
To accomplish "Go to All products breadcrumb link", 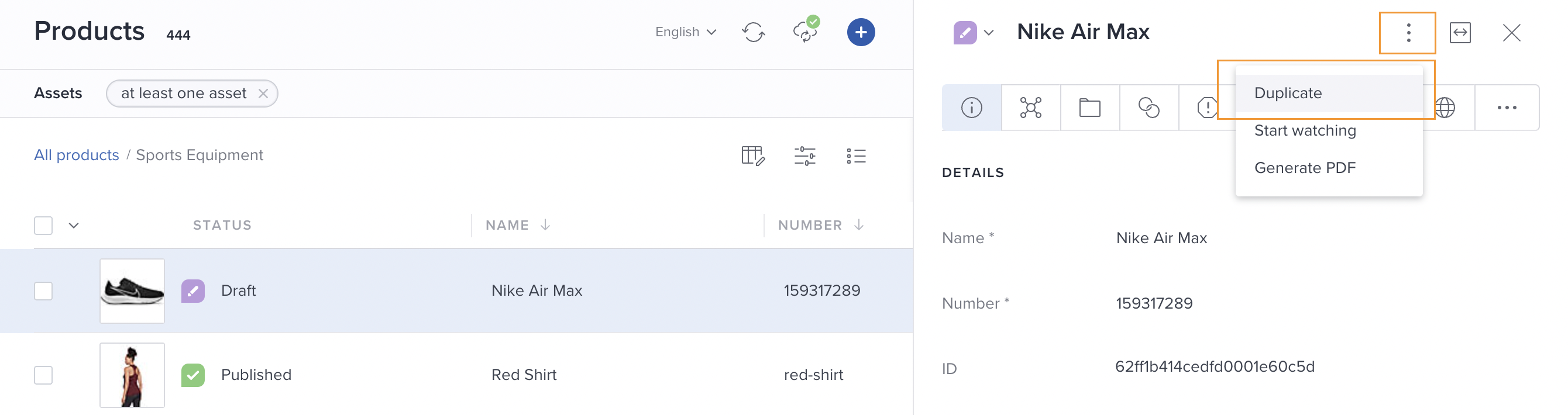I will click(76, 155).
